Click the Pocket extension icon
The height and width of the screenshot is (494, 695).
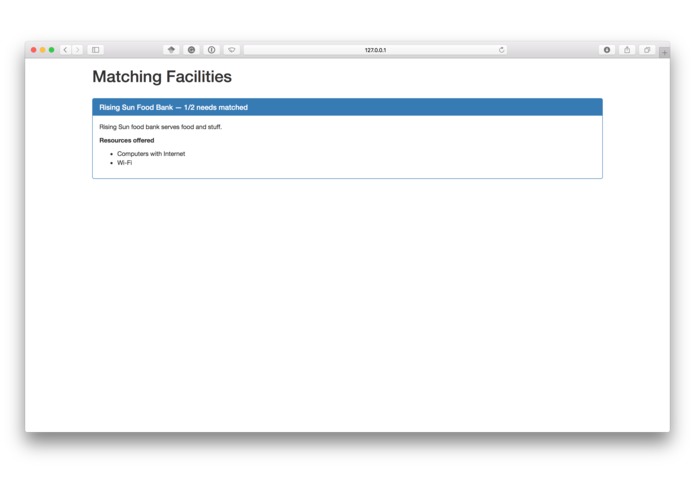(232, 50)
